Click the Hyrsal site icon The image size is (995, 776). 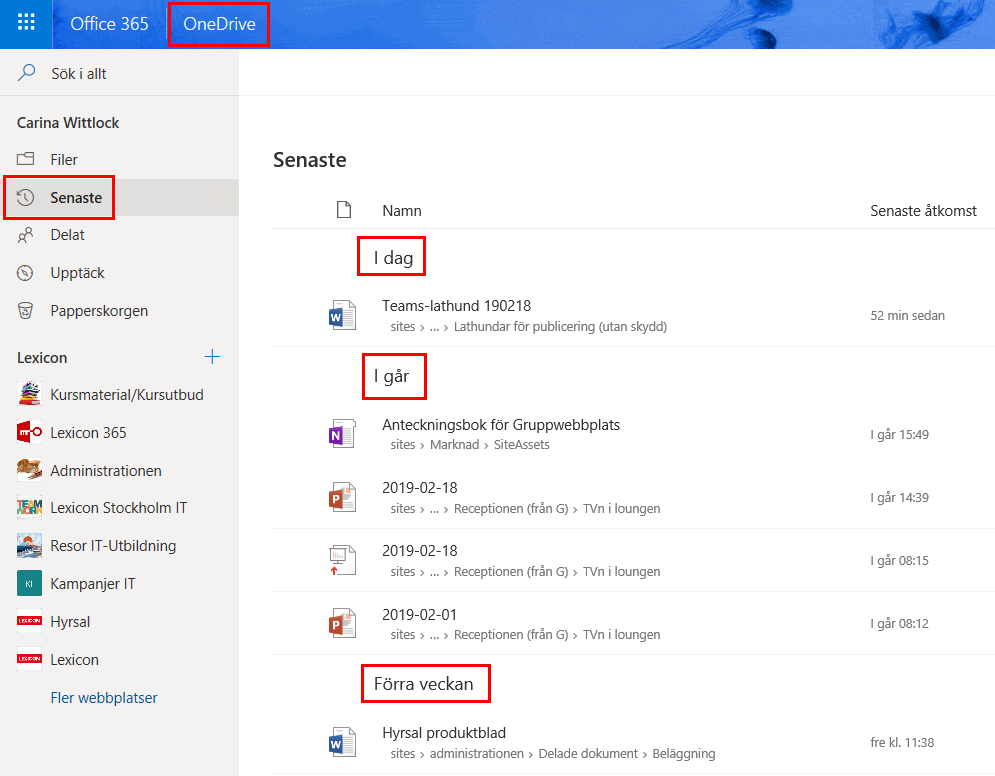click(x=29, y=621)
